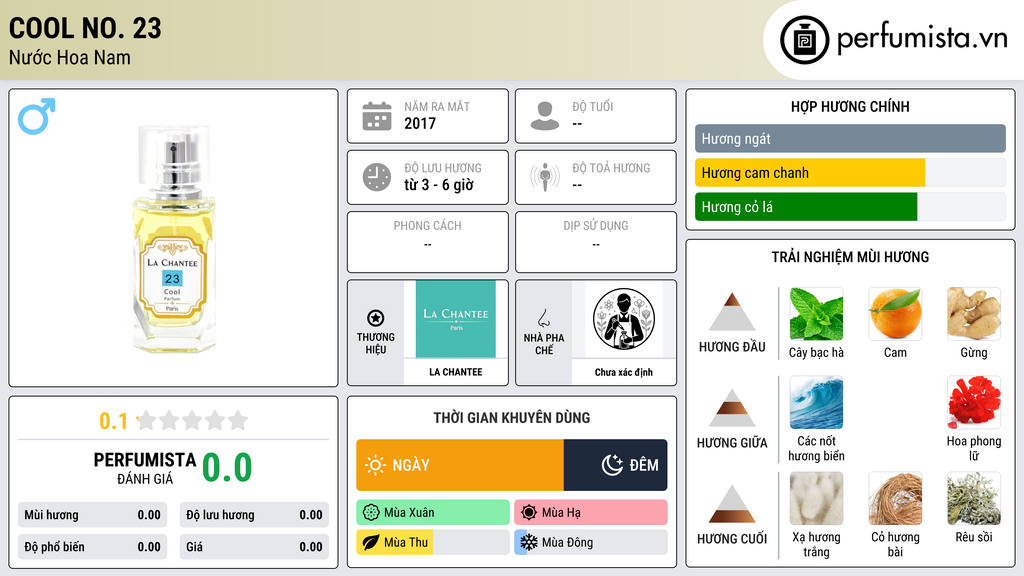This screenshot has width=1024, height=576.
Task: Select the Mùa Hạ season tag
Action: pos(590,512)
